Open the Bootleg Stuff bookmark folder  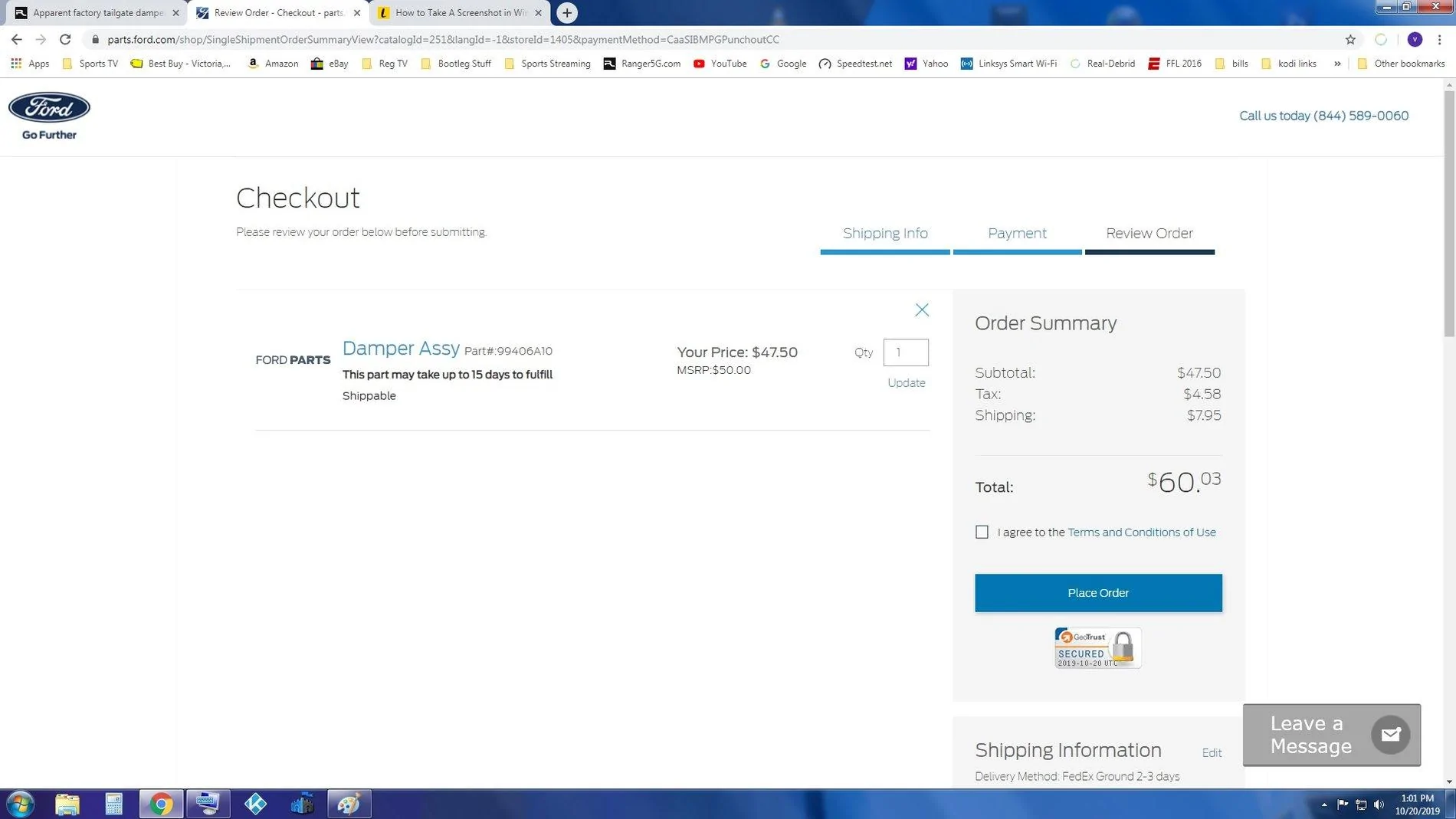click(456, 64)
